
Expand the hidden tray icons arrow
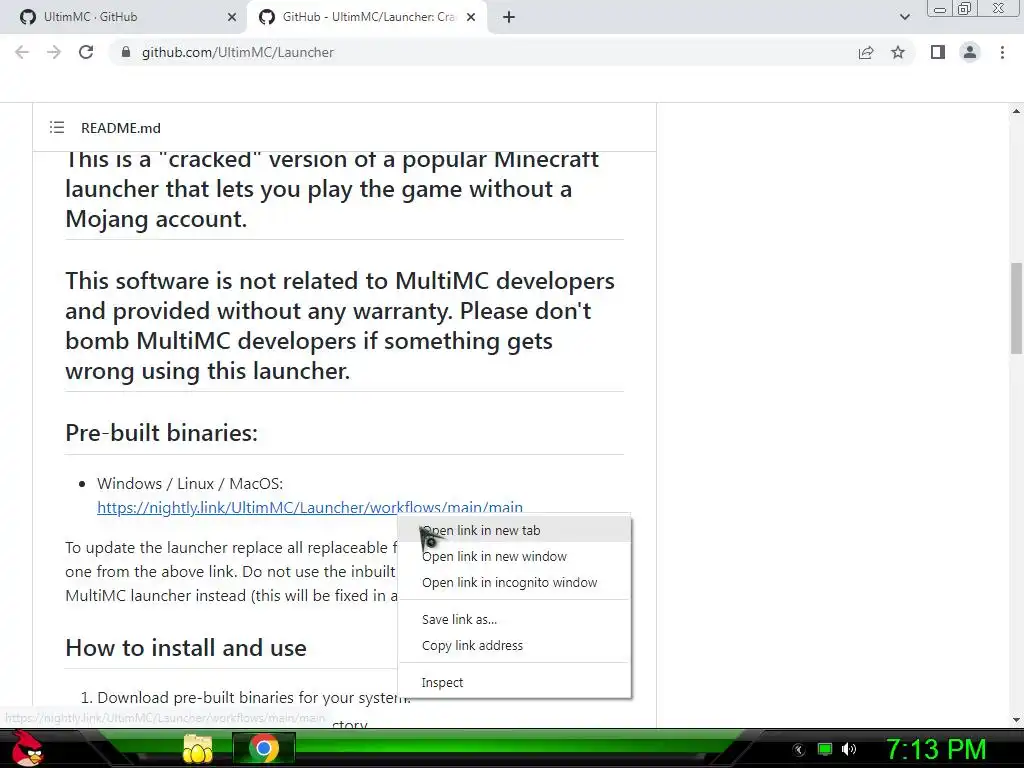pos(799,750)
